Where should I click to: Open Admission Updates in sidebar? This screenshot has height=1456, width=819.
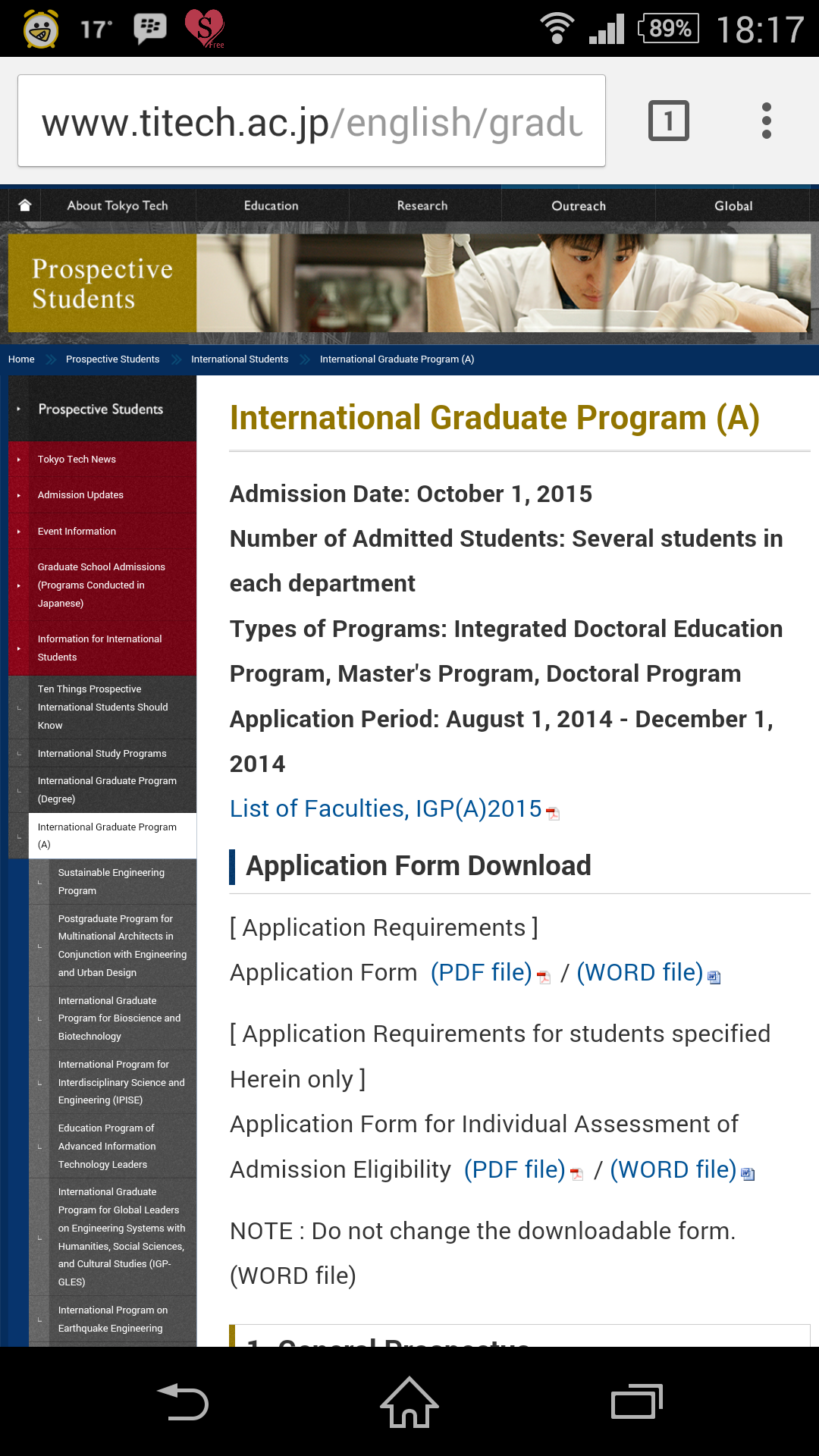[102, 495]
